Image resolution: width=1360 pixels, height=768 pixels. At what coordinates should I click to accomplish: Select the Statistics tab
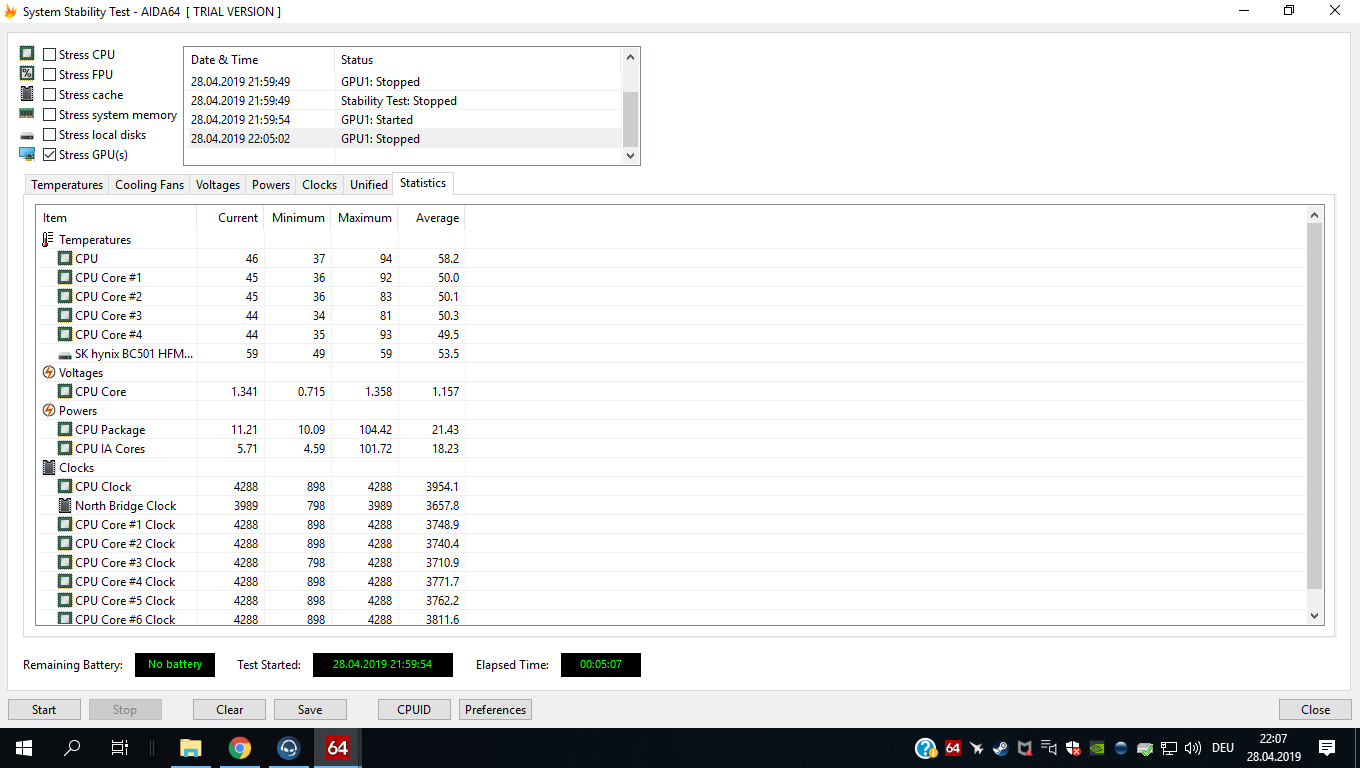(x=423, y=183)
